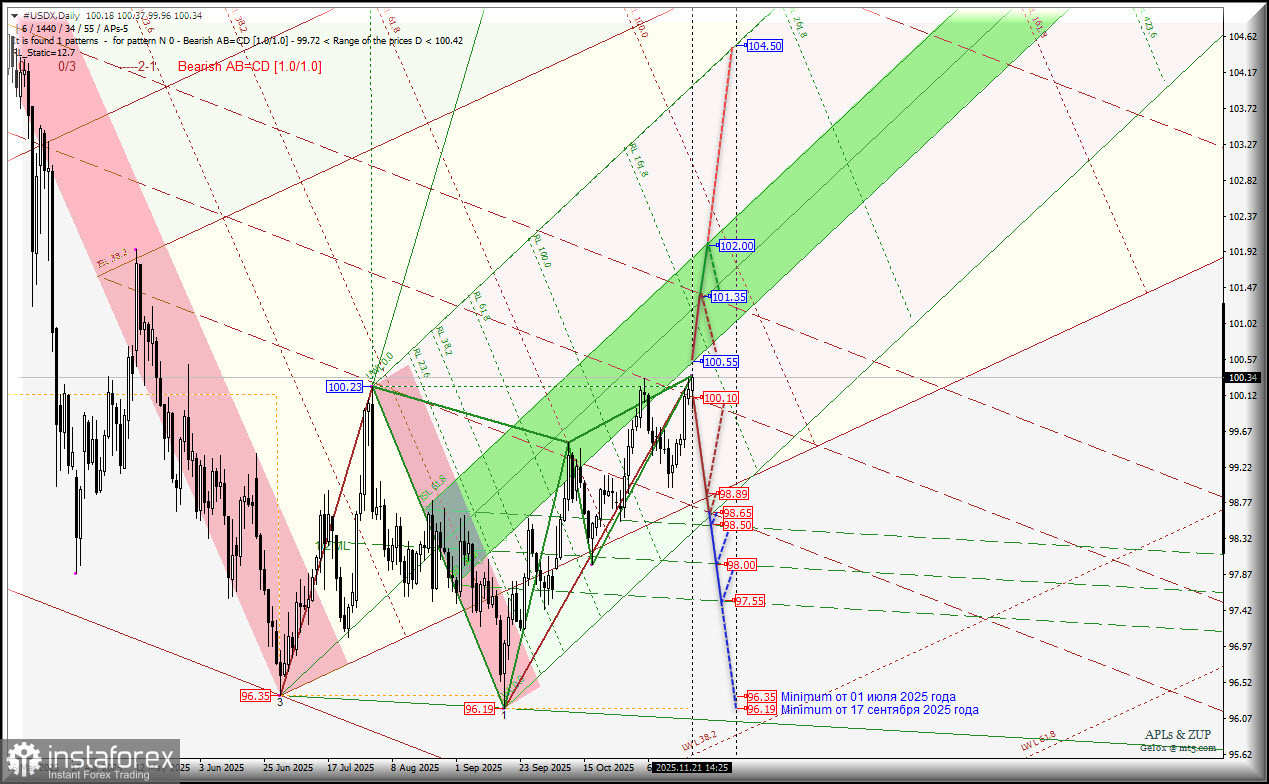Select the 3 Jun 2025 date label
This screenshot has height=784, width=1269.
pyautogui.click(x=222, y=768)
